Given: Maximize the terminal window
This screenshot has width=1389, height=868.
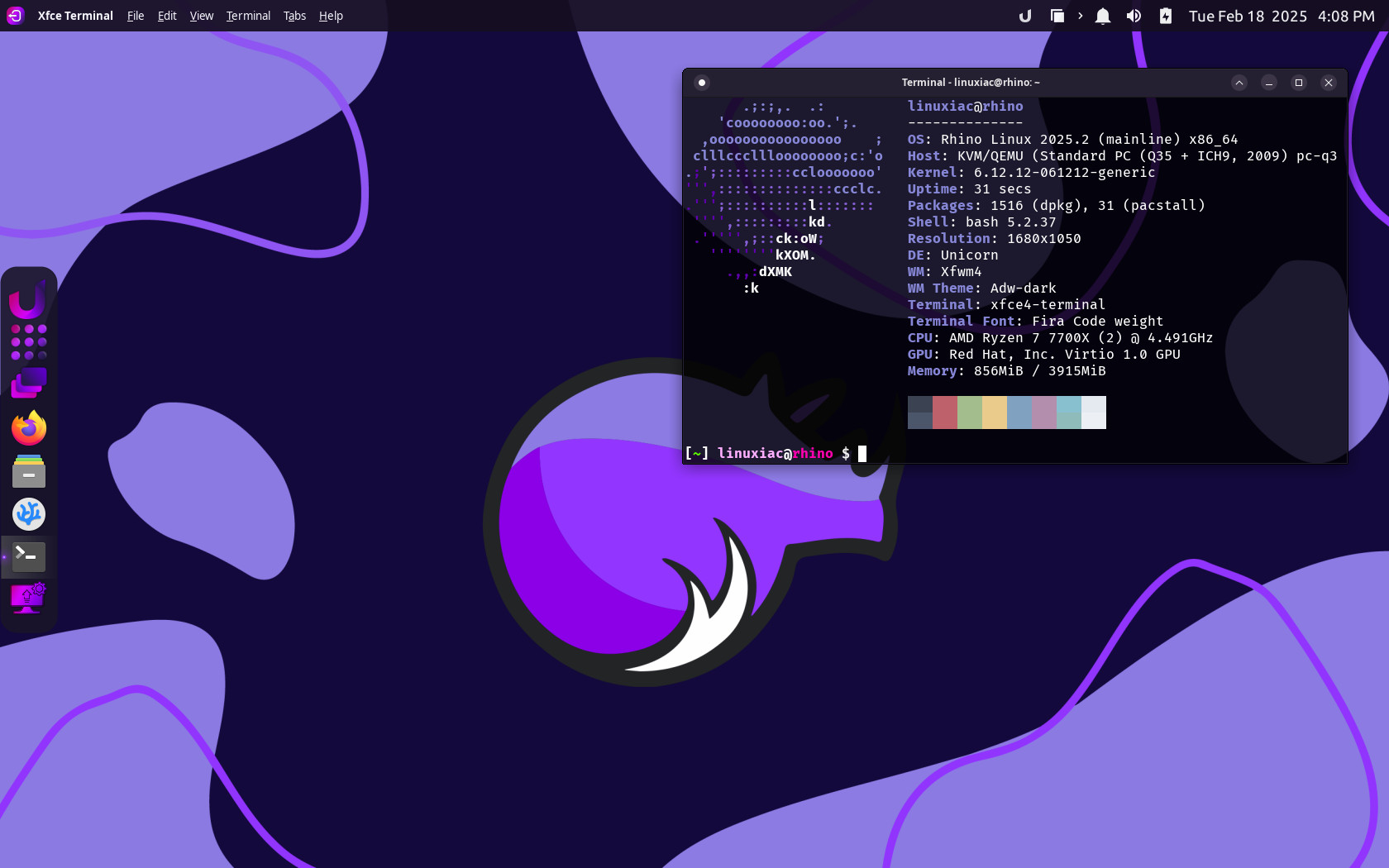Looking at the screenshot, I should [1298, 83].
